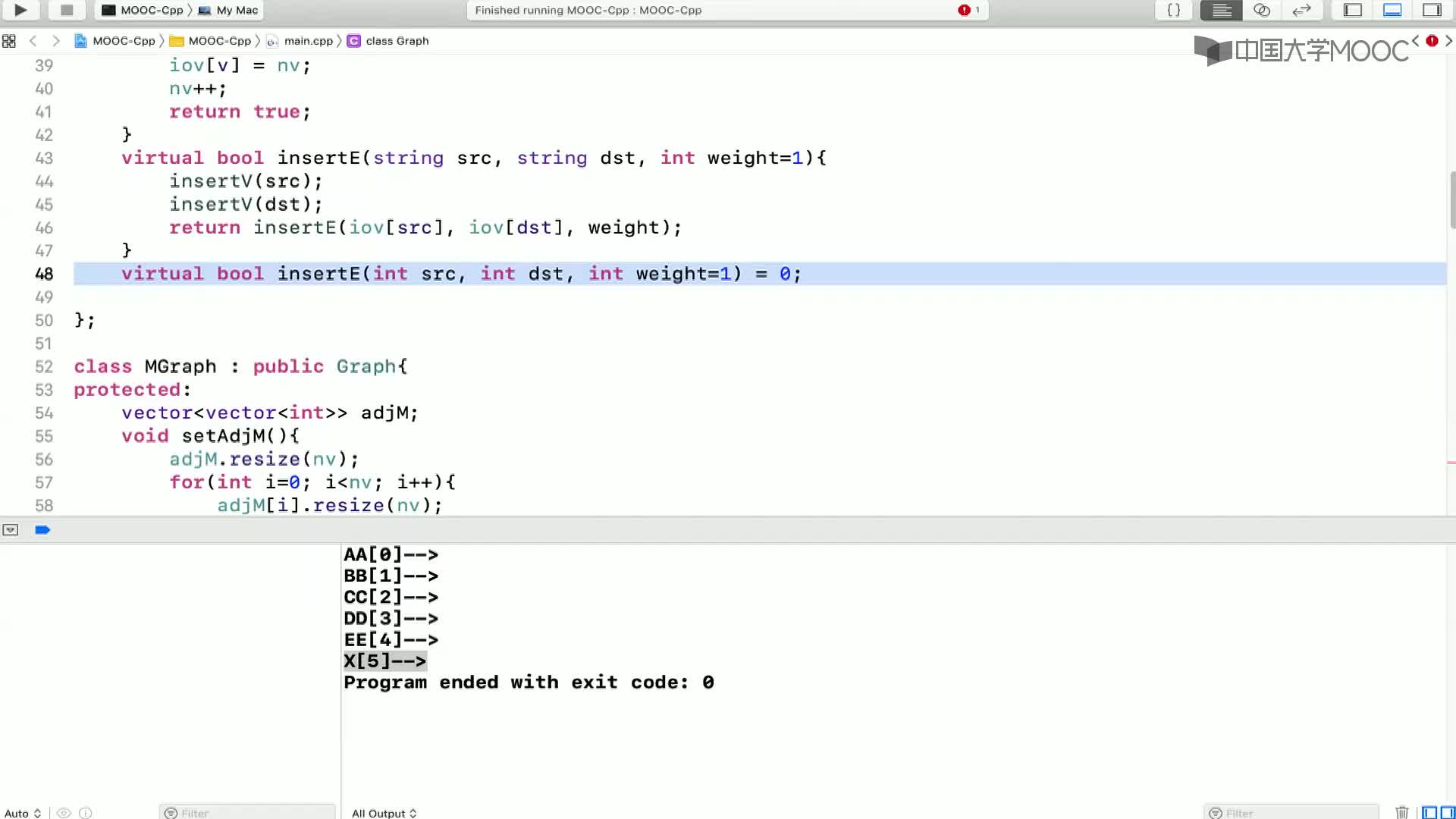1456x819 pixels.
Task: Stop the running program
Action: pos(67,10)
